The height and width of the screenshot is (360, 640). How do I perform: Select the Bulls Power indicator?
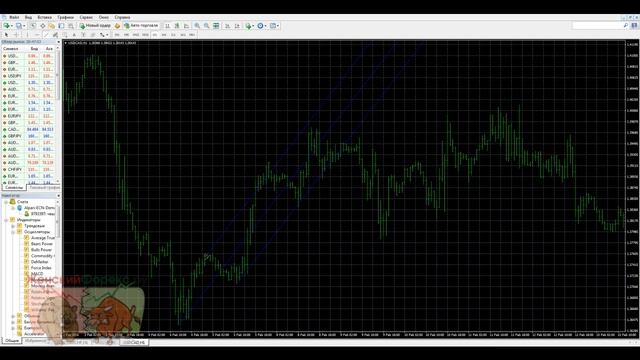point(42,250)
